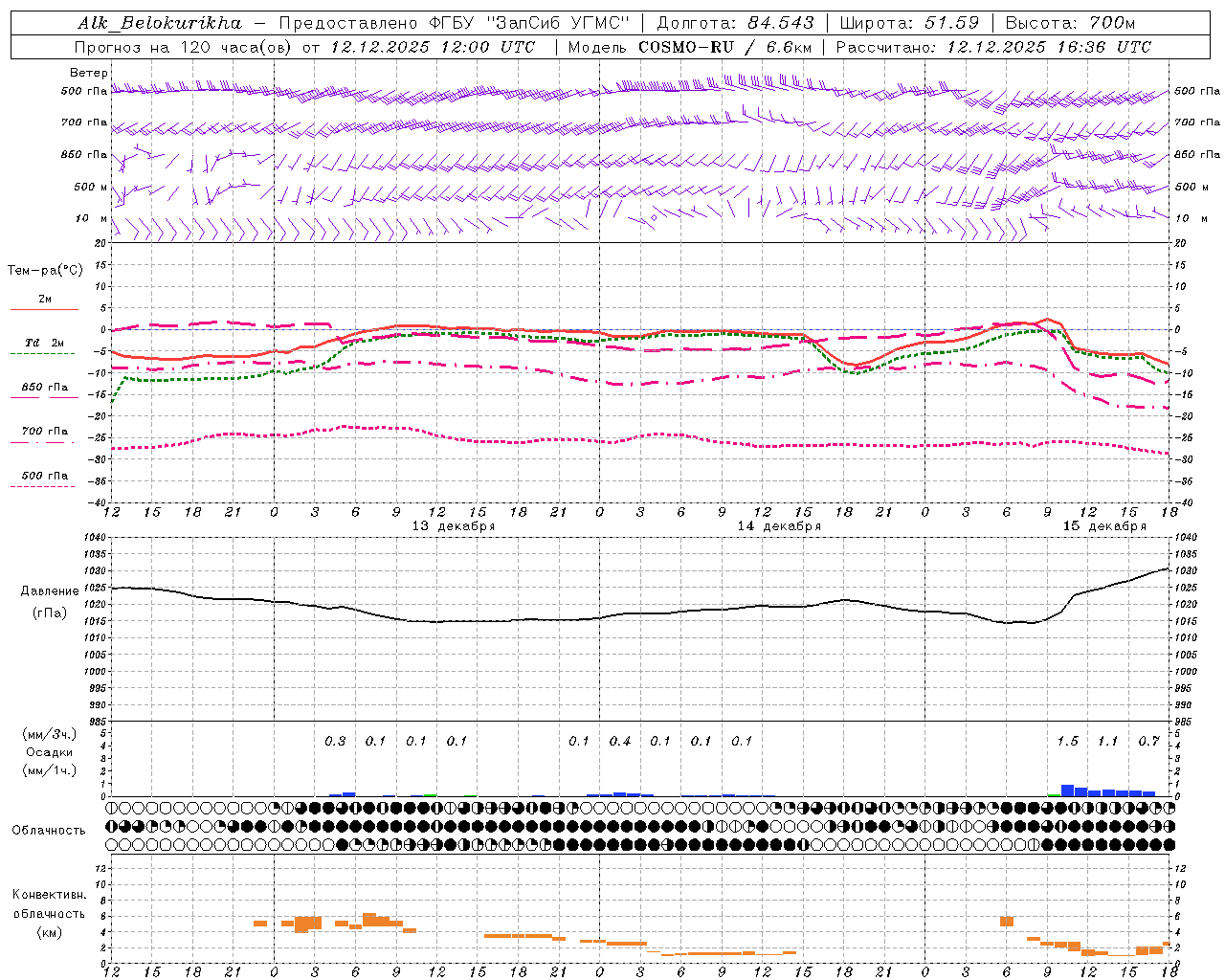Click the 1.1 precipitation amount value
Screen dimensions: 1225x980
[x=1107, y=742]
